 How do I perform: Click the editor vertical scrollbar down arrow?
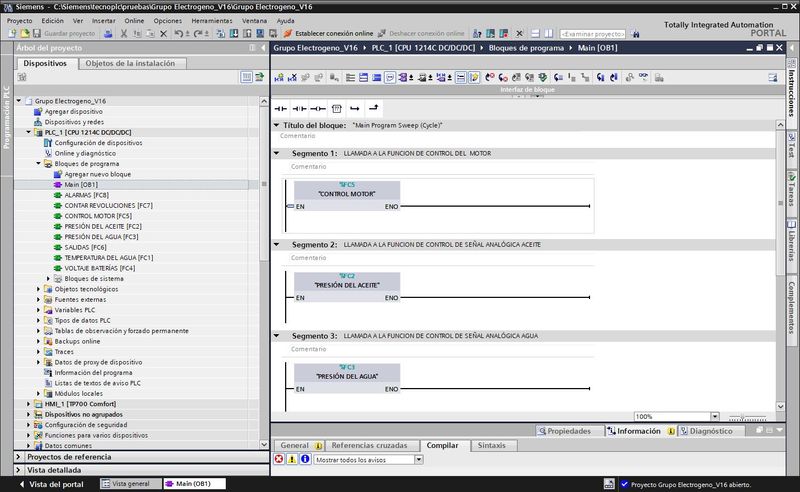[780, 406]
